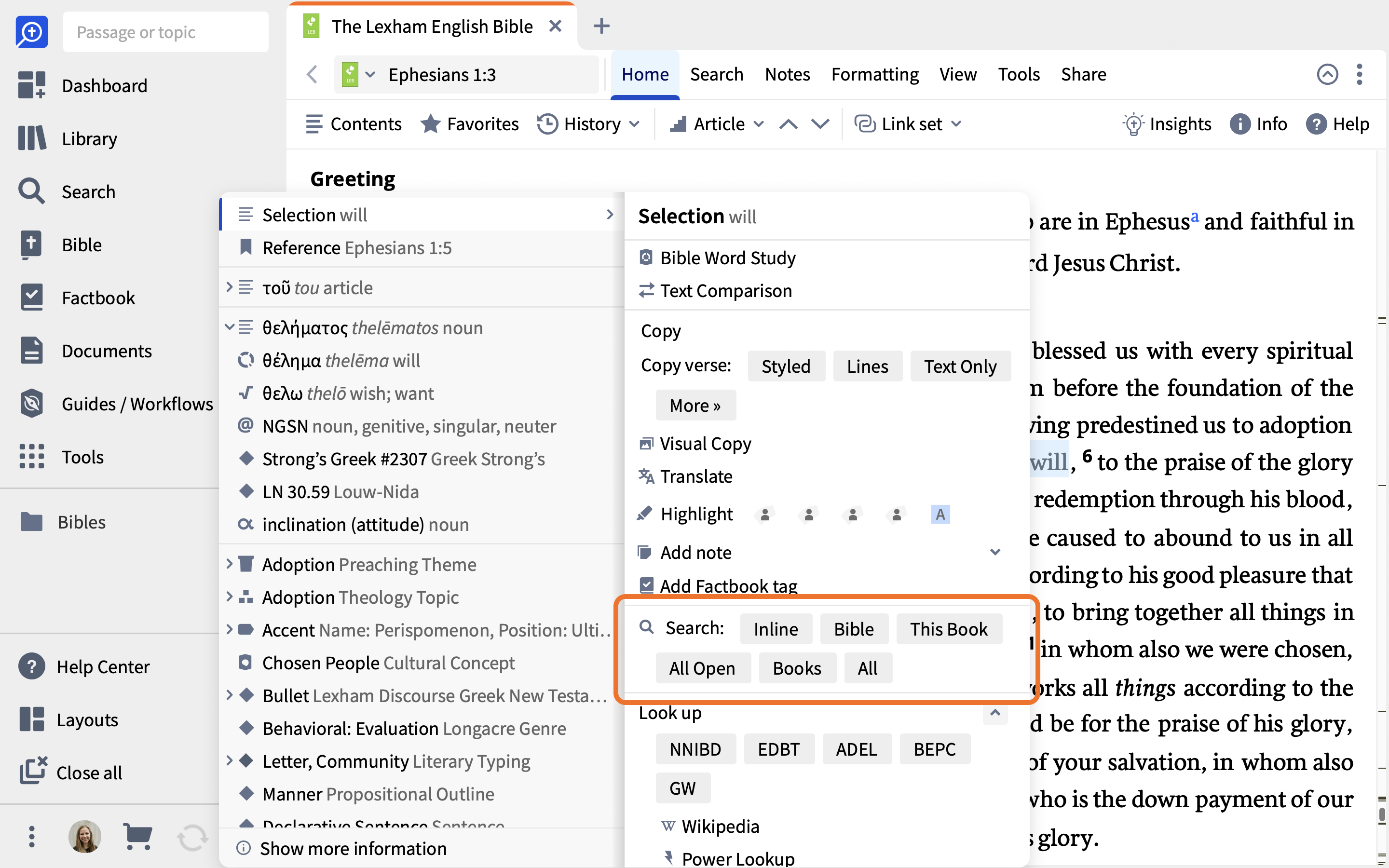The width and height of the screenshot is (1389, 868).
Task: Open the Help button in toolbar
Action: 1337,123
